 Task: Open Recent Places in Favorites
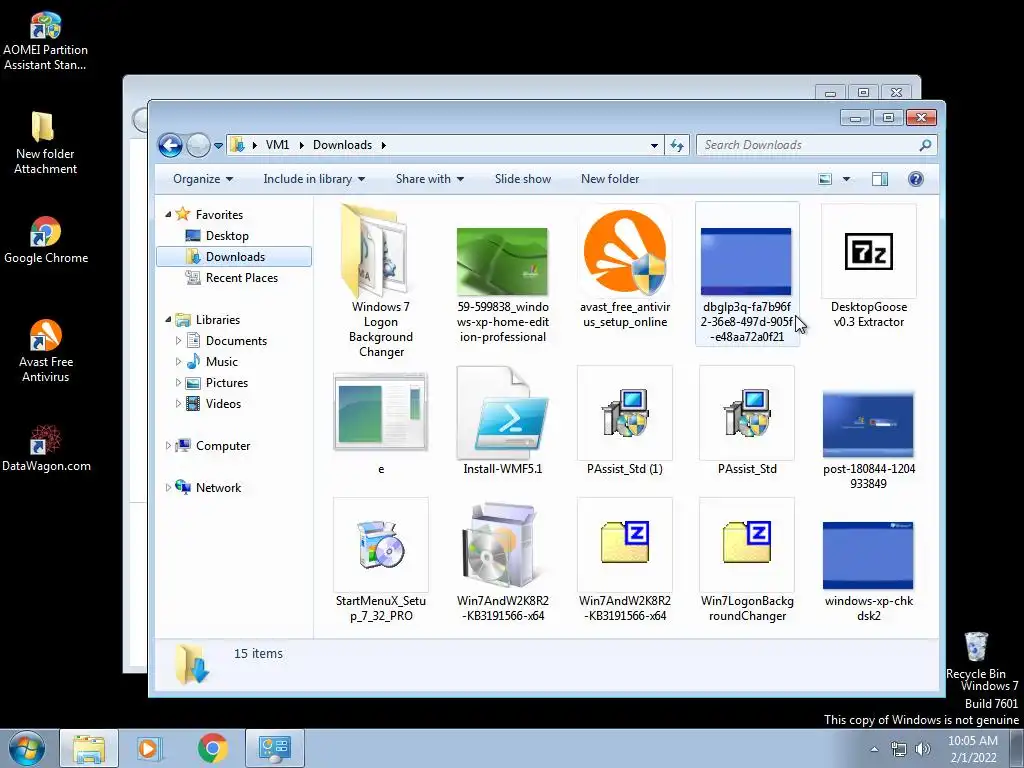point(241,278)
